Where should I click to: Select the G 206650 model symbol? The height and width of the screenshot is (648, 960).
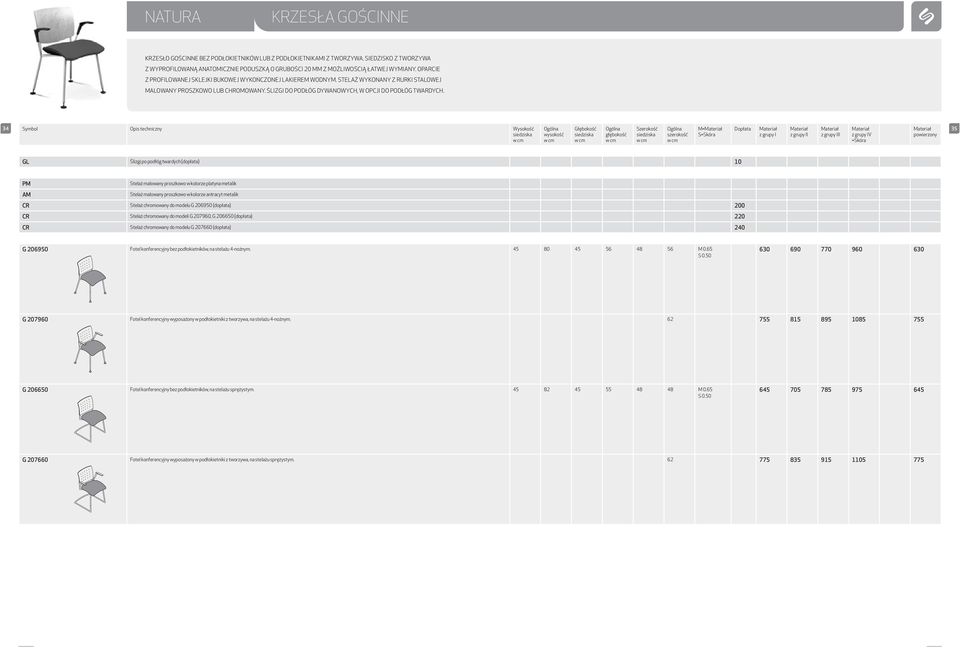click(35, 390)
